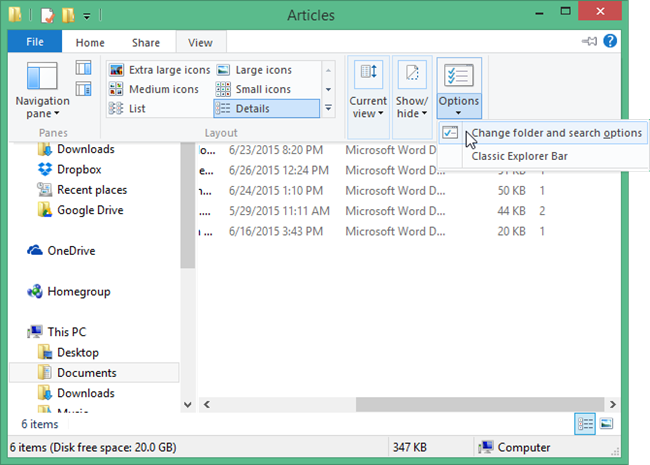
Task: Open Recent places in navigation pane
Action: [x=92, y=190]
